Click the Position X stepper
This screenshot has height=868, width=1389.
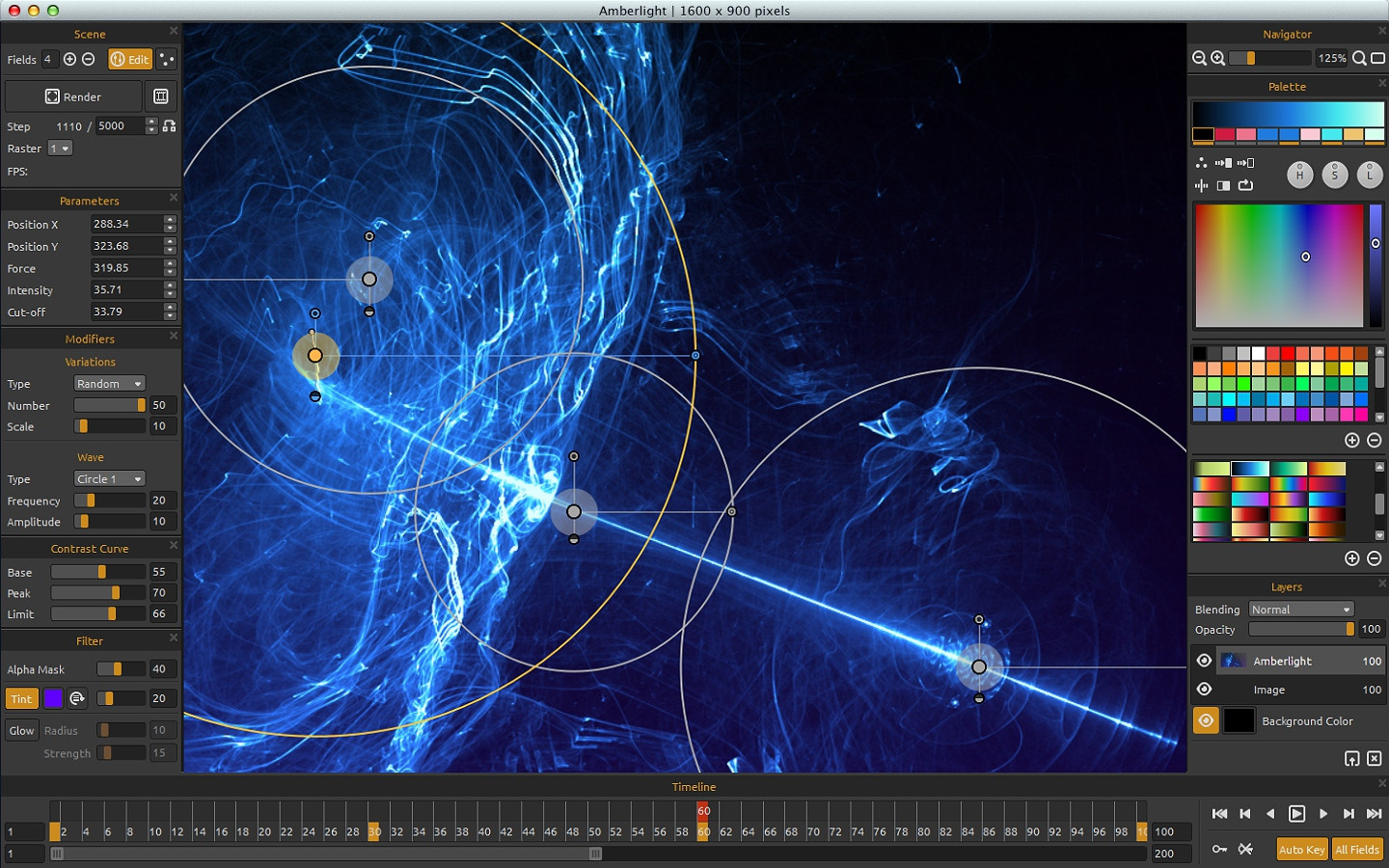(171, 224)
